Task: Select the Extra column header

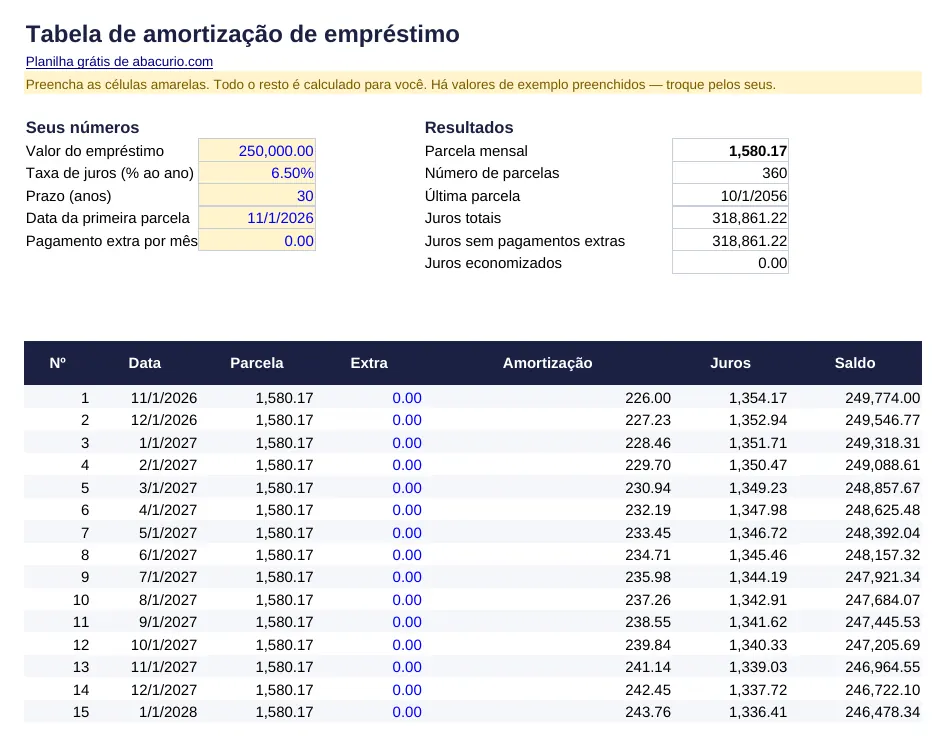Action: coord(369,363)
